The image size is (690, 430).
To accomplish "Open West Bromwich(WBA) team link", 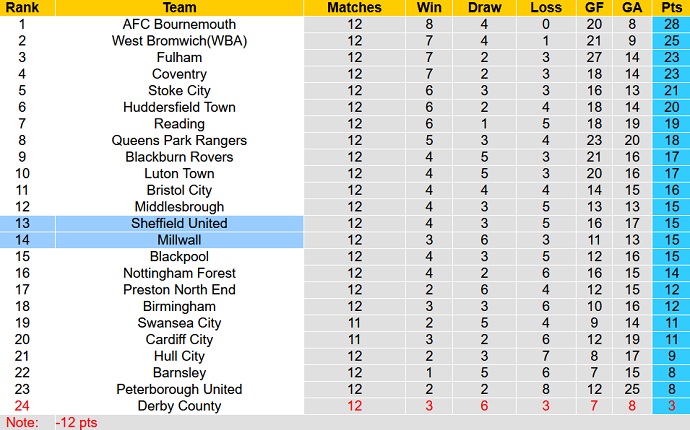I will pyautogui.click(x=179, y=41).
